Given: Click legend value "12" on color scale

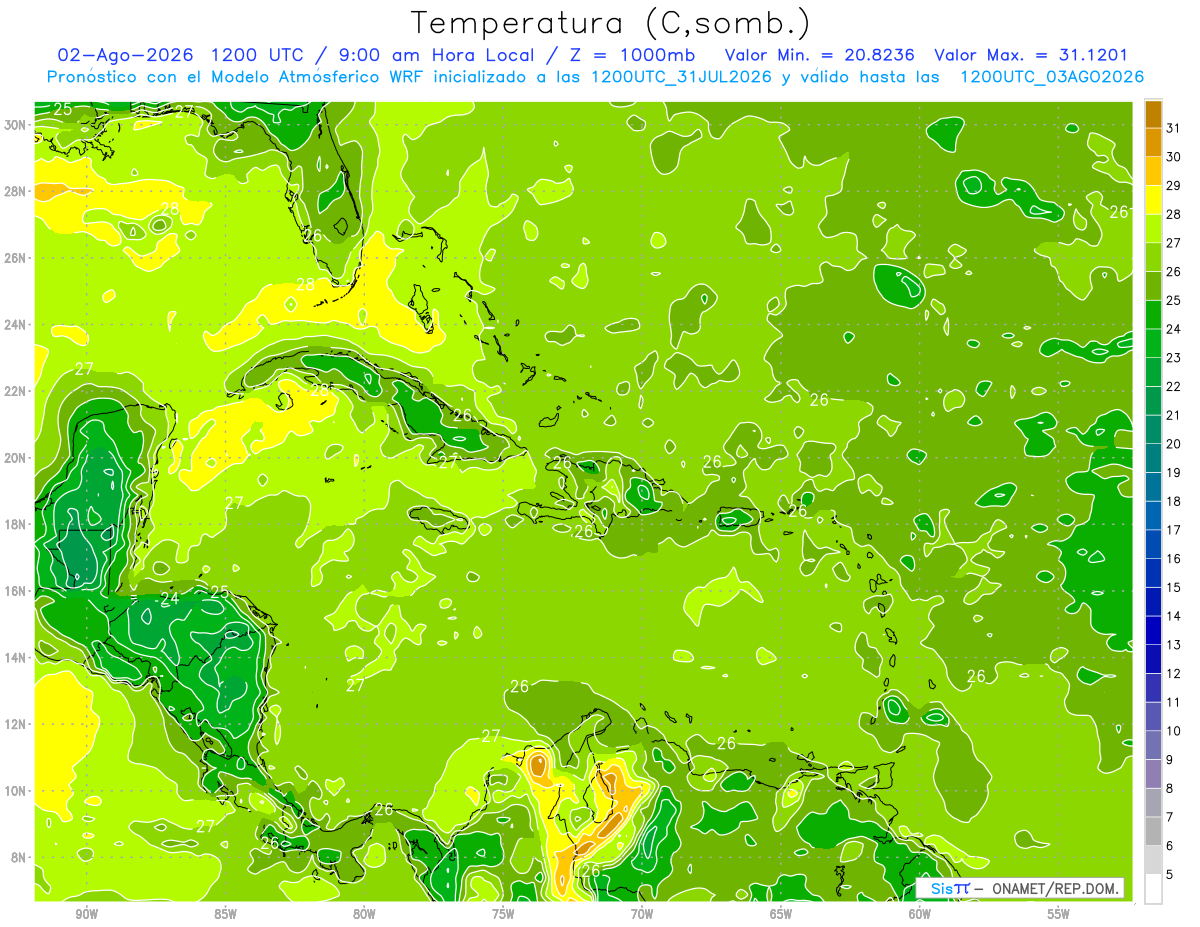Looking at the screenshot, I should click(1174, 674).
